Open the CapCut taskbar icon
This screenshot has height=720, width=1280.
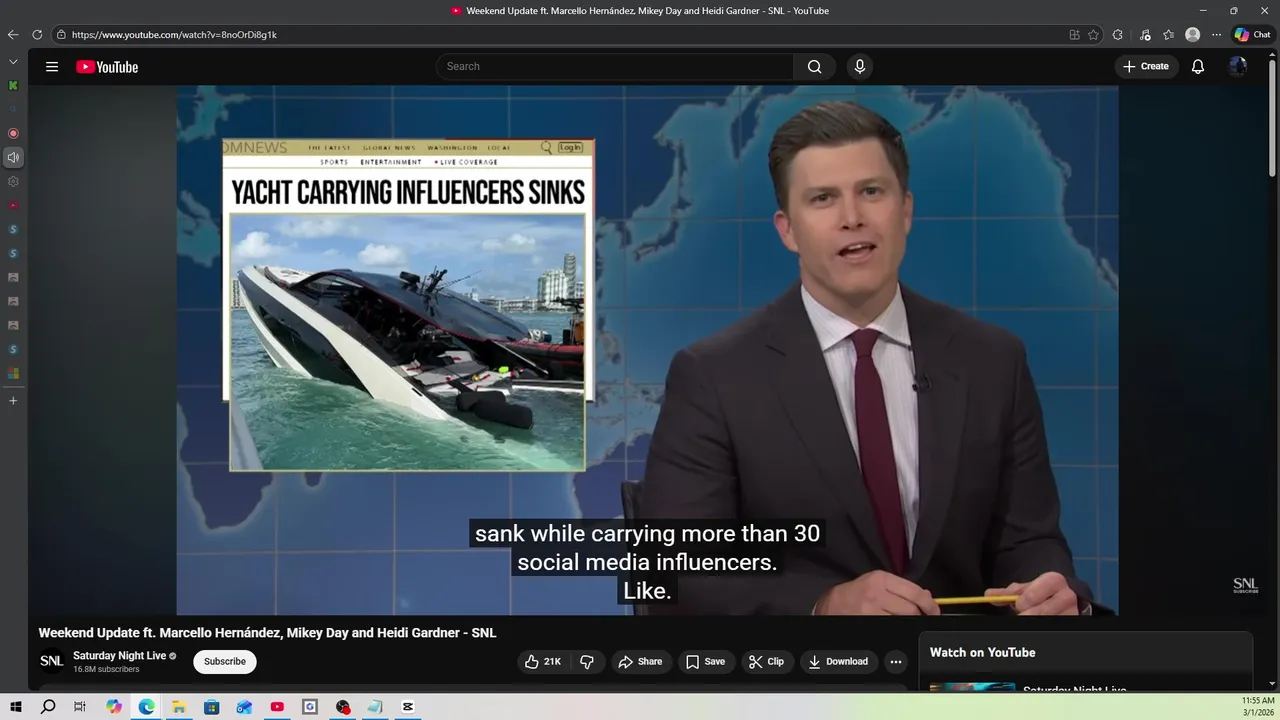tap(408, 707)
